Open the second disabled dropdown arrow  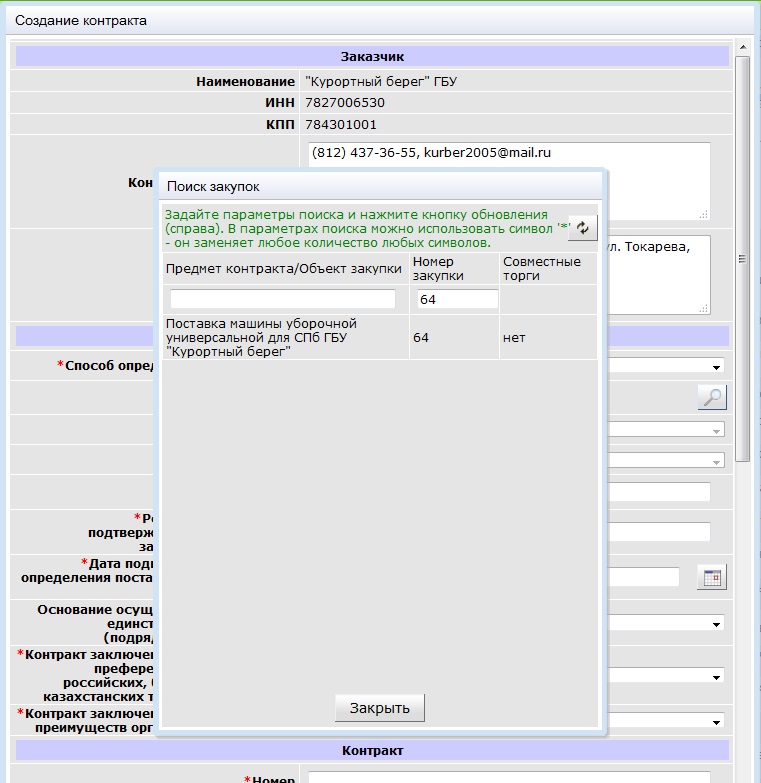(716, 462)
